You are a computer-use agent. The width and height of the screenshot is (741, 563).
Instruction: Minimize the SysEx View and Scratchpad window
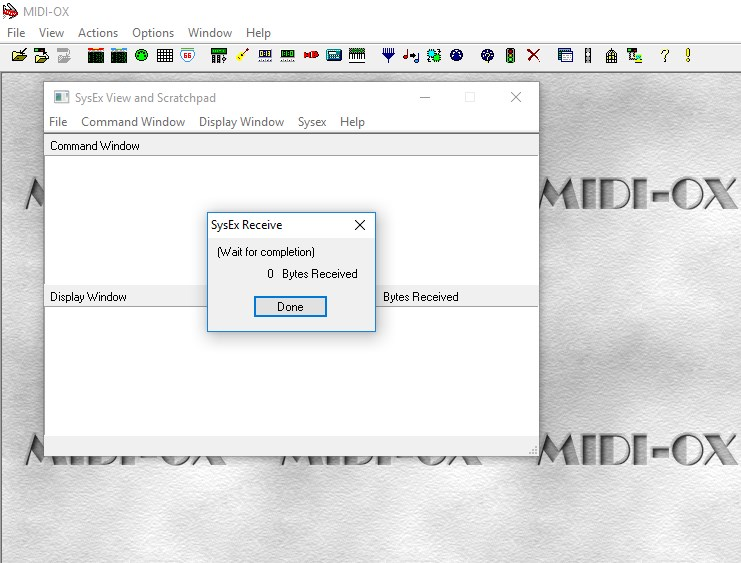(425, 97)
